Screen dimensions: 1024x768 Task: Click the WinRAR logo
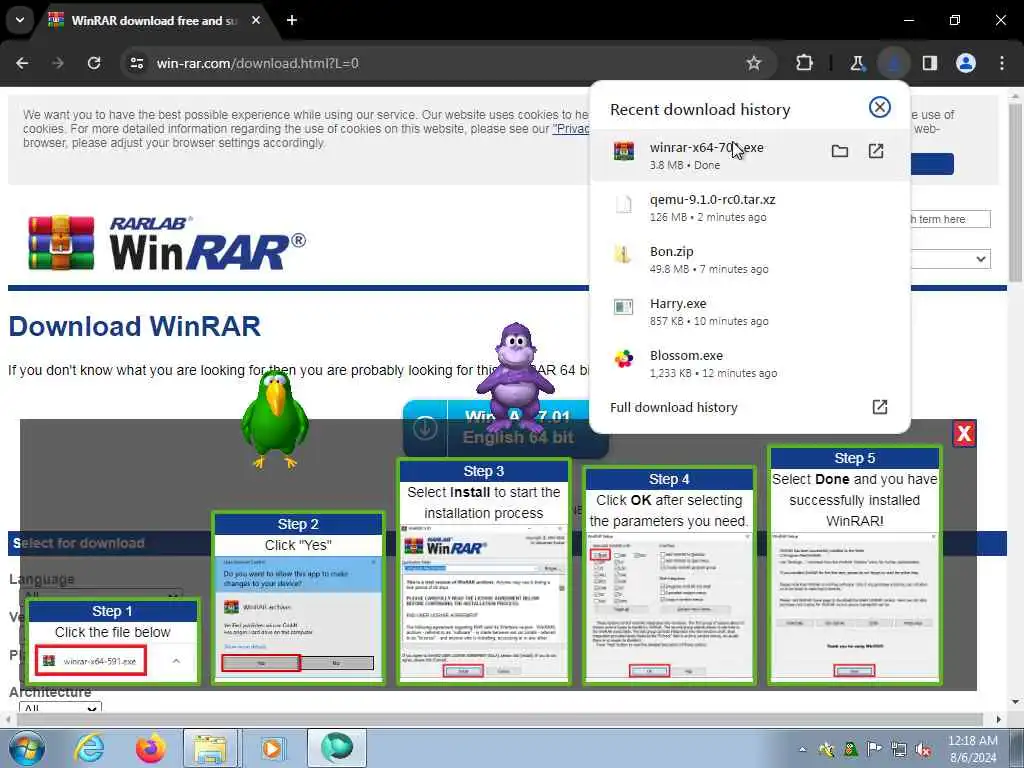pyautogui.click(x=167, y=243)
